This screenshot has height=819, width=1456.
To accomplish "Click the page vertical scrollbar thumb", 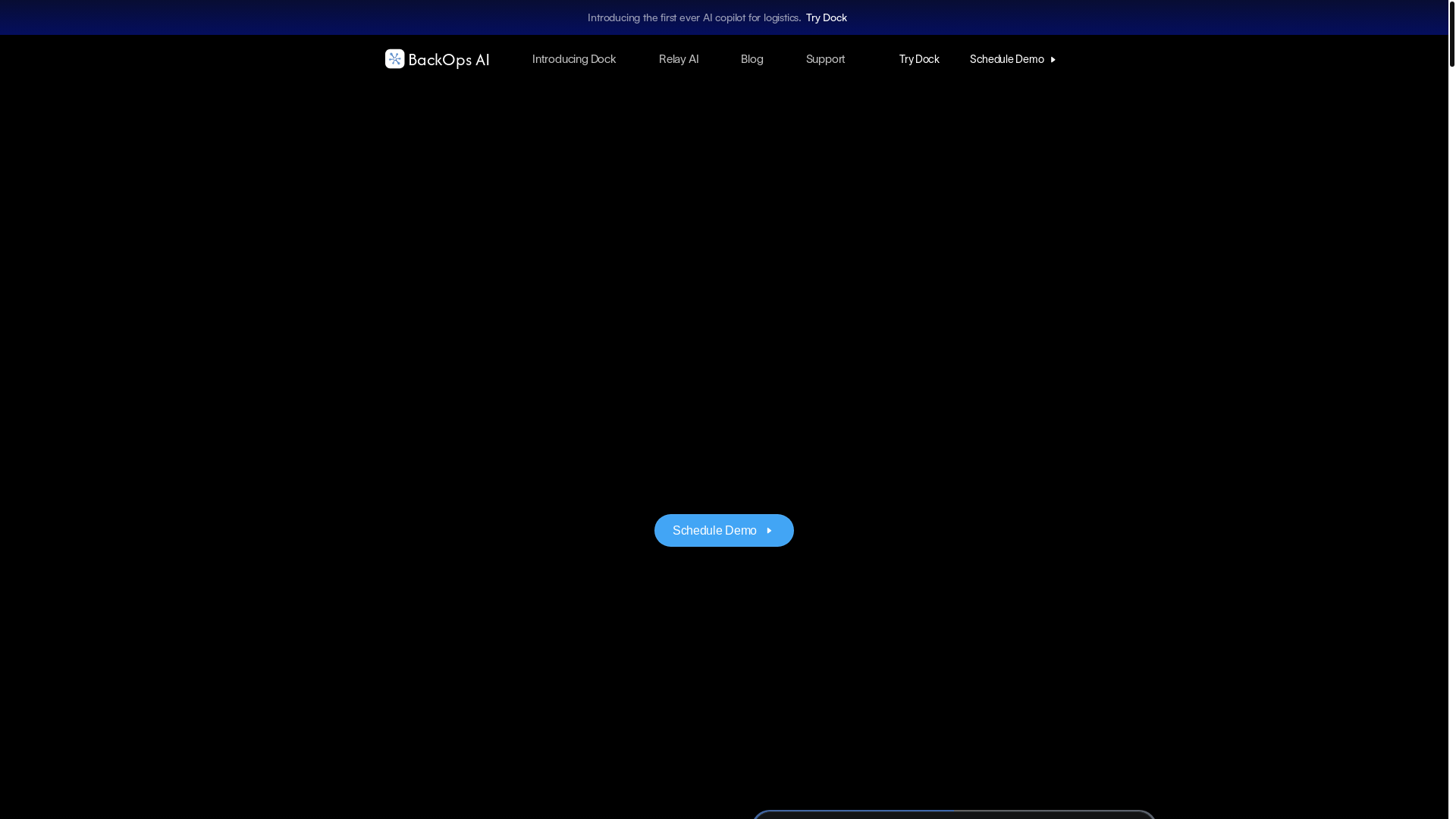I will 1451,33.
